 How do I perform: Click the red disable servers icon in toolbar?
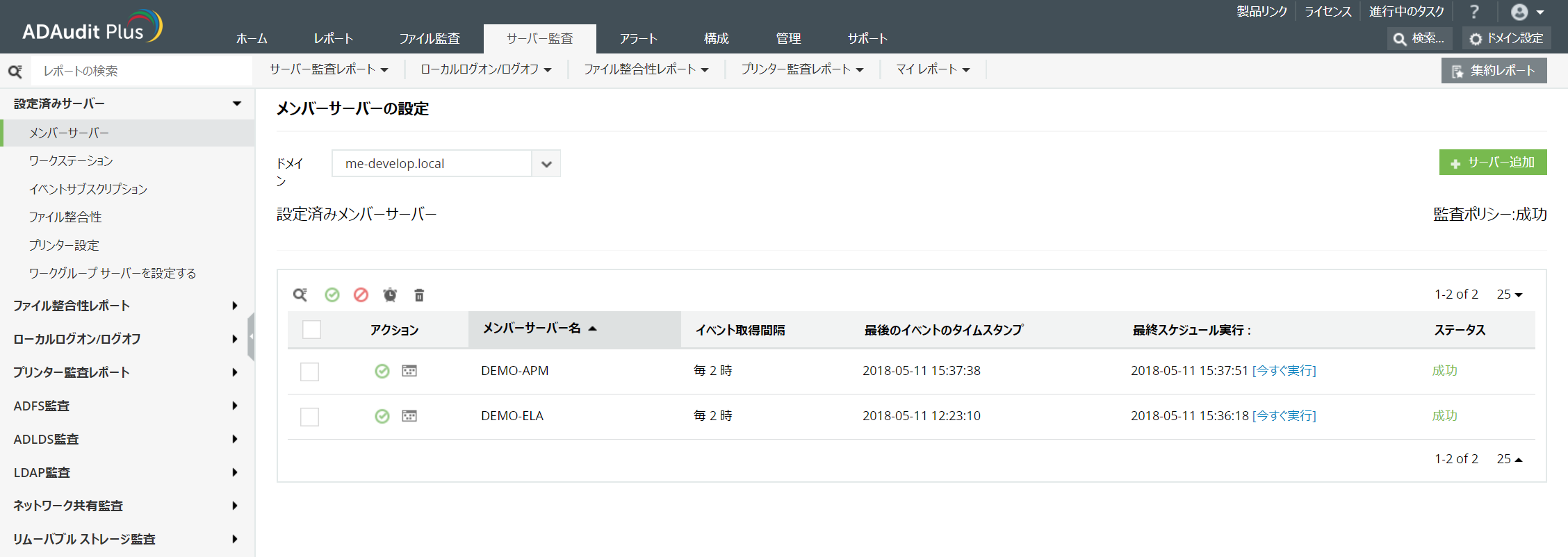tap(361, 295)
